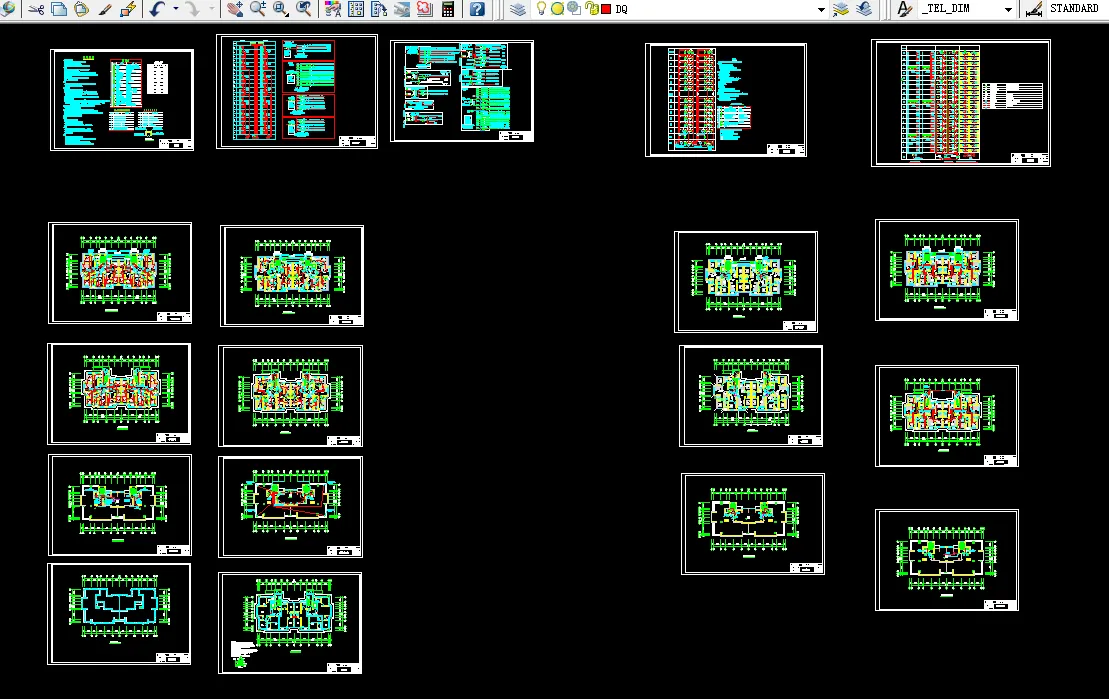Expand the _TEL_DIM text style dropdown
1109x699 pixels.
click(1008, 9)
